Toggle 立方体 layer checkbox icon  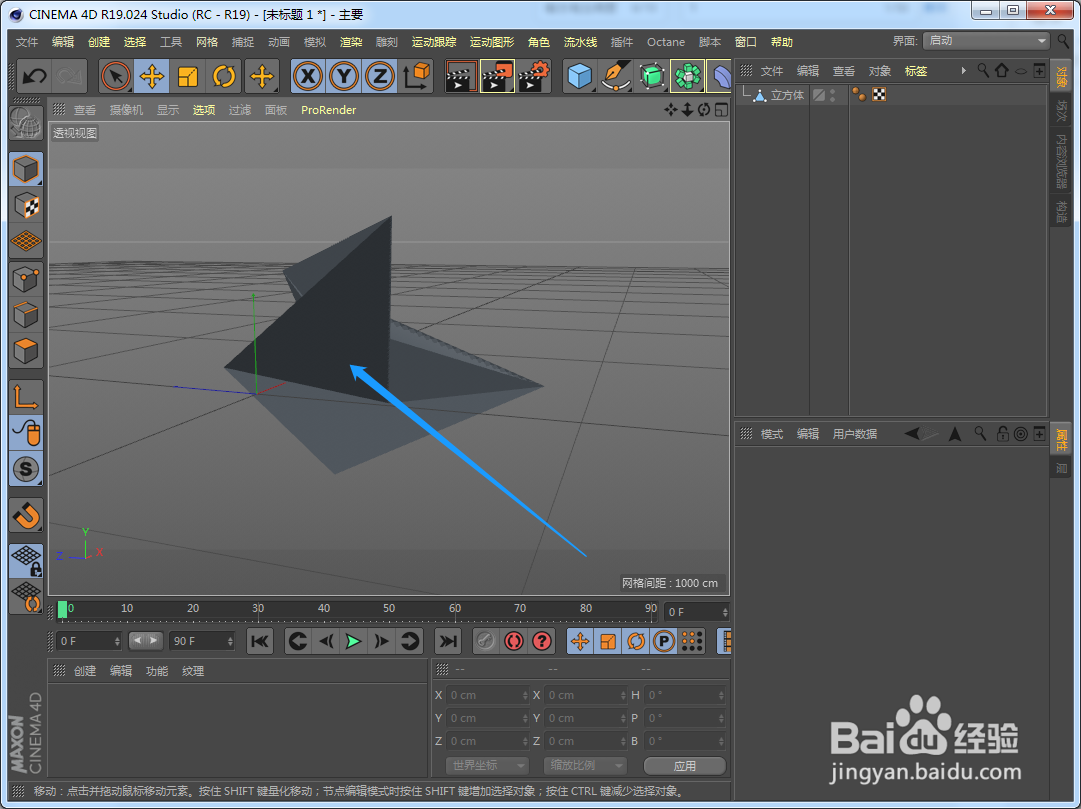819,95
